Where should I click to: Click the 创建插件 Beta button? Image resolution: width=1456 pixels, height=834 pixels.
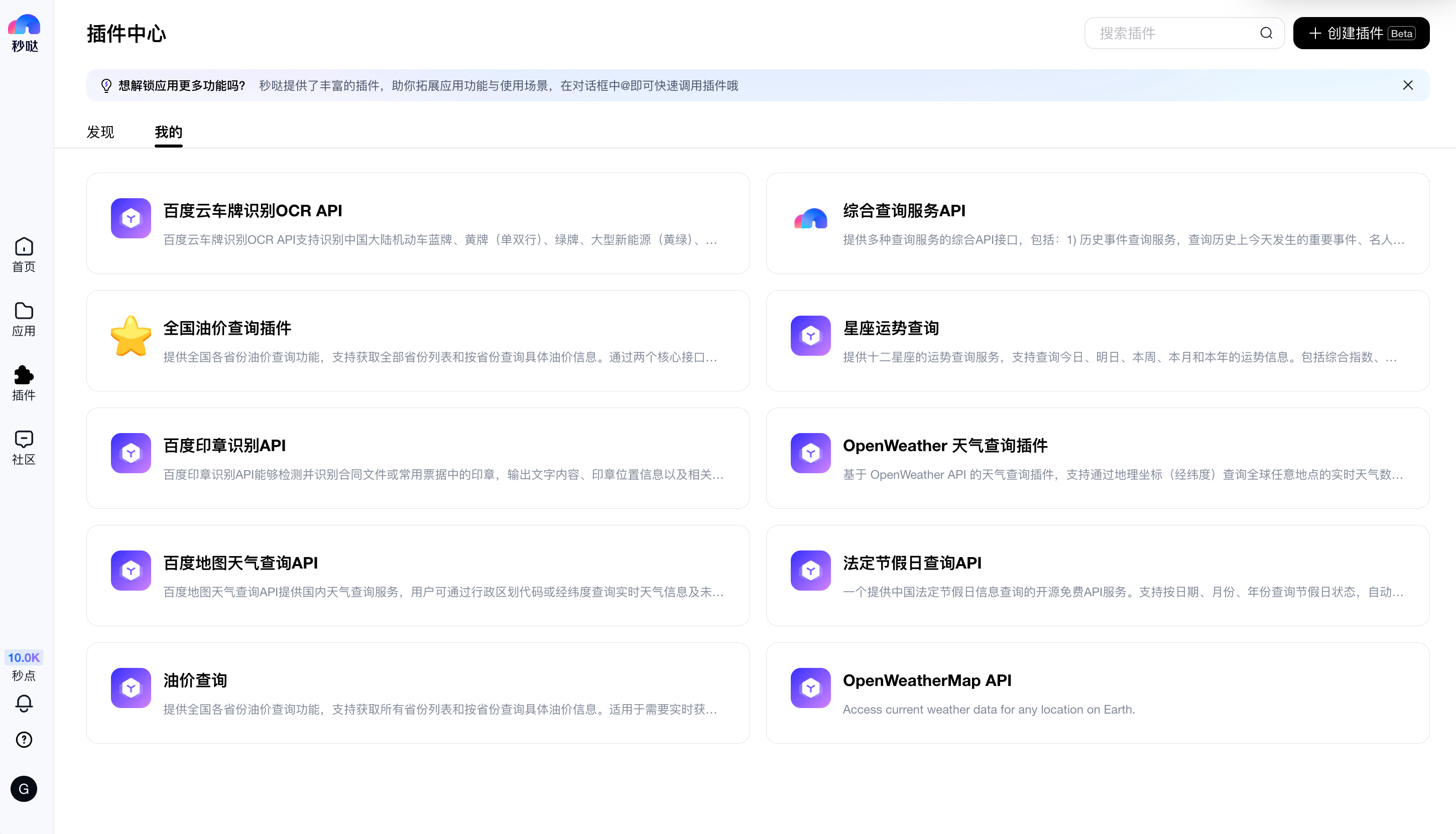point(1361,33)
